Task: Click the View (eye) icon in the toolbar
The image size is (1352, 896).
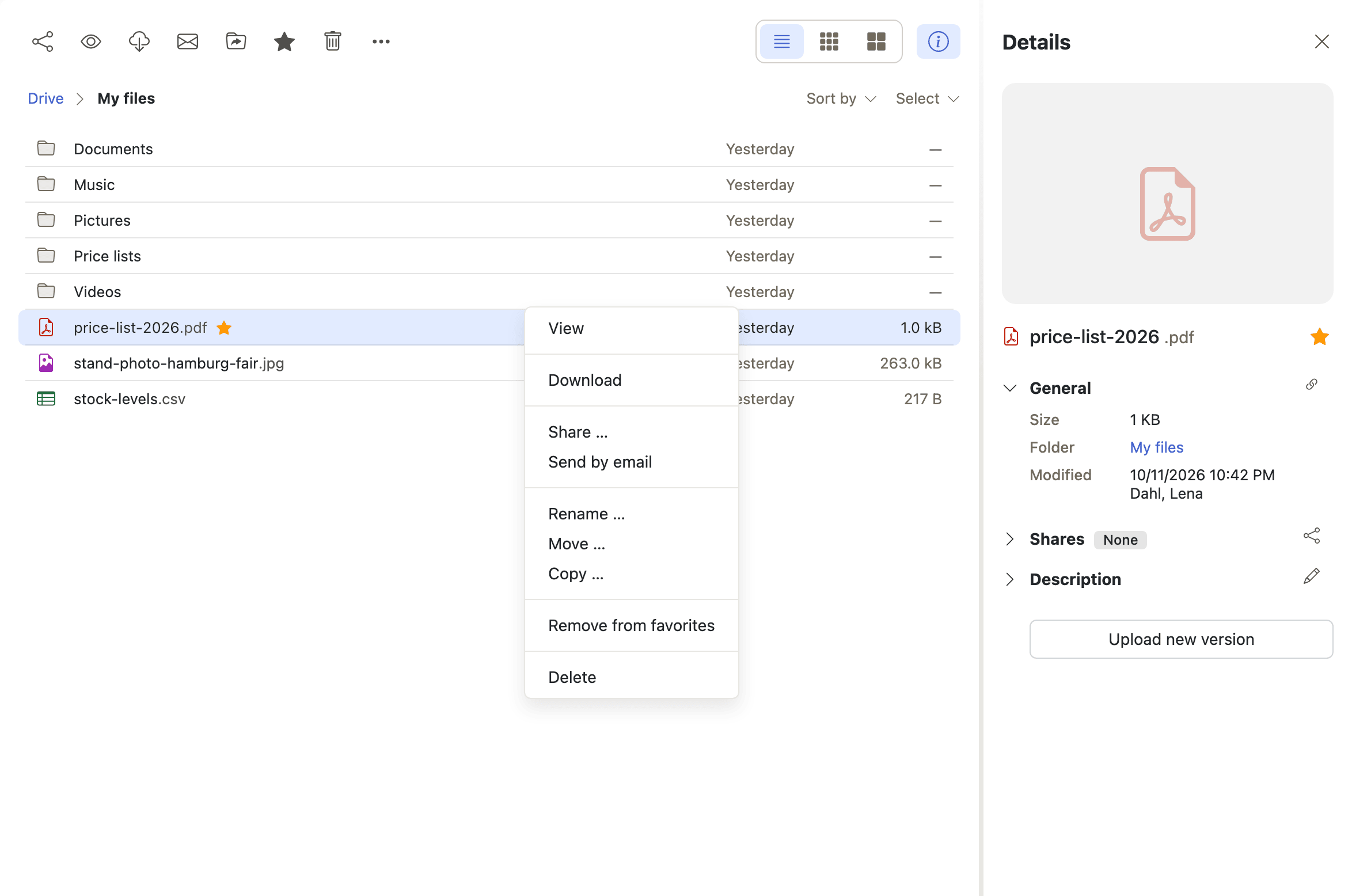Action: 91,41
